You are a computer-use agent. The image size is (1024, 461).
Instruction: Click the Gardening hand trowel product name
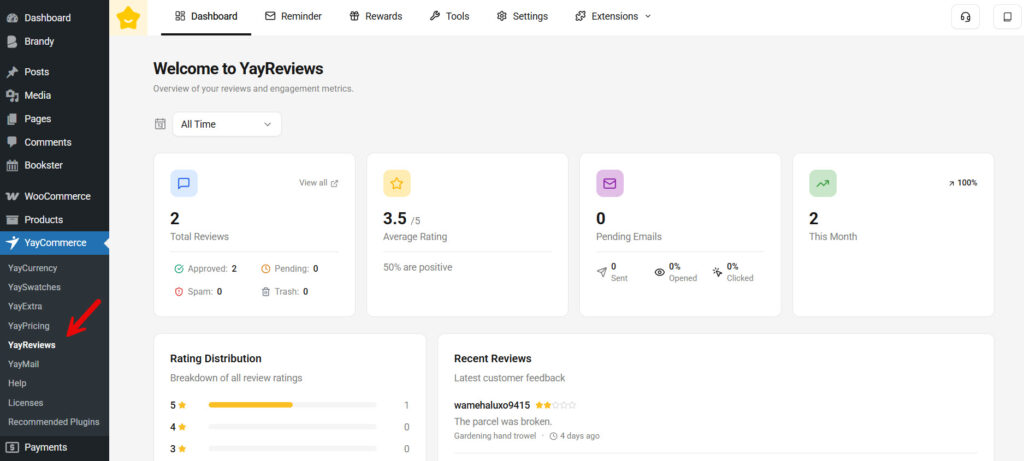pos(495,436)
